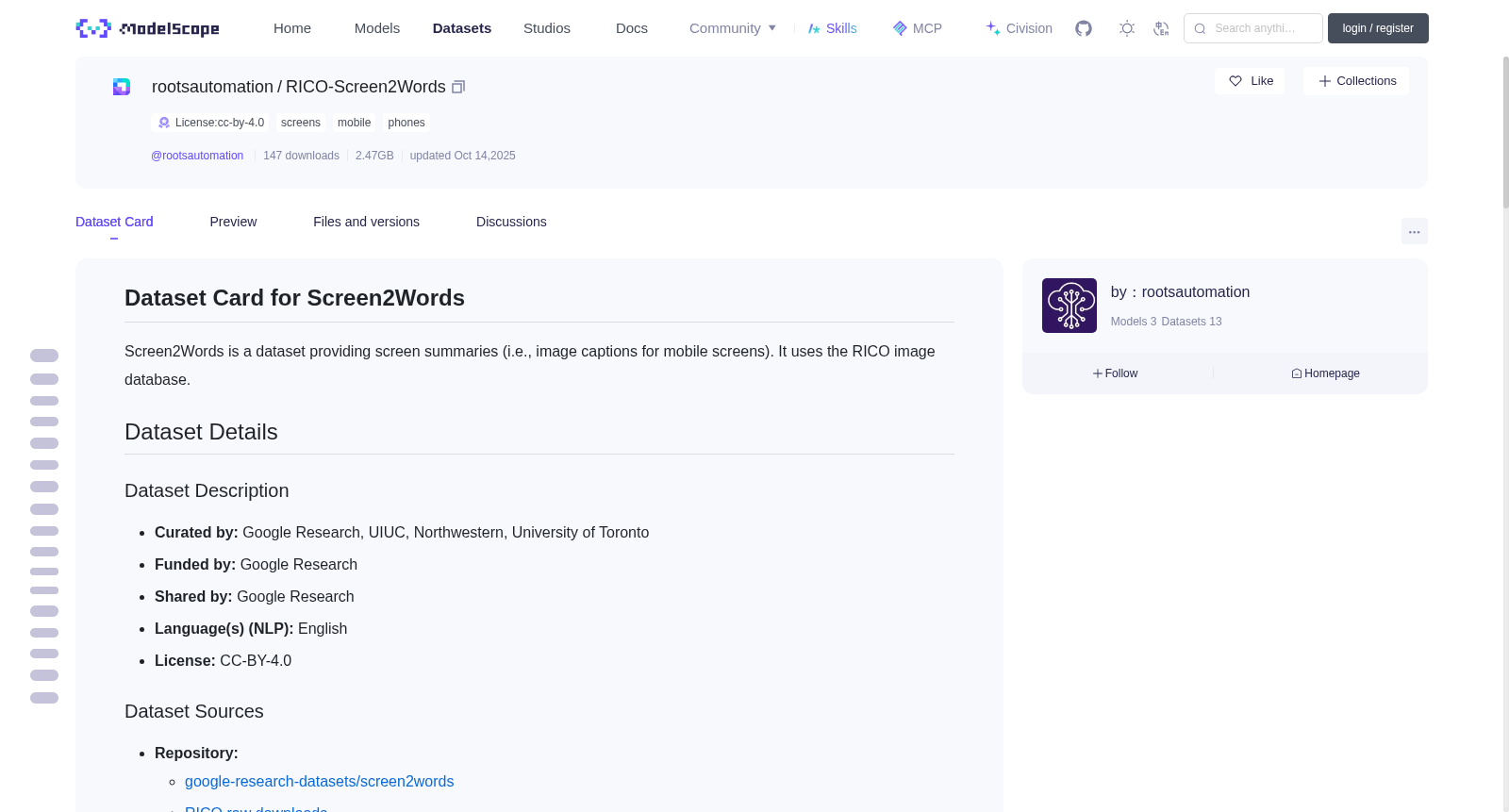Visit the author's Homepage
The width and height of the screenshot is (1509, 812).
point(1325,373)
